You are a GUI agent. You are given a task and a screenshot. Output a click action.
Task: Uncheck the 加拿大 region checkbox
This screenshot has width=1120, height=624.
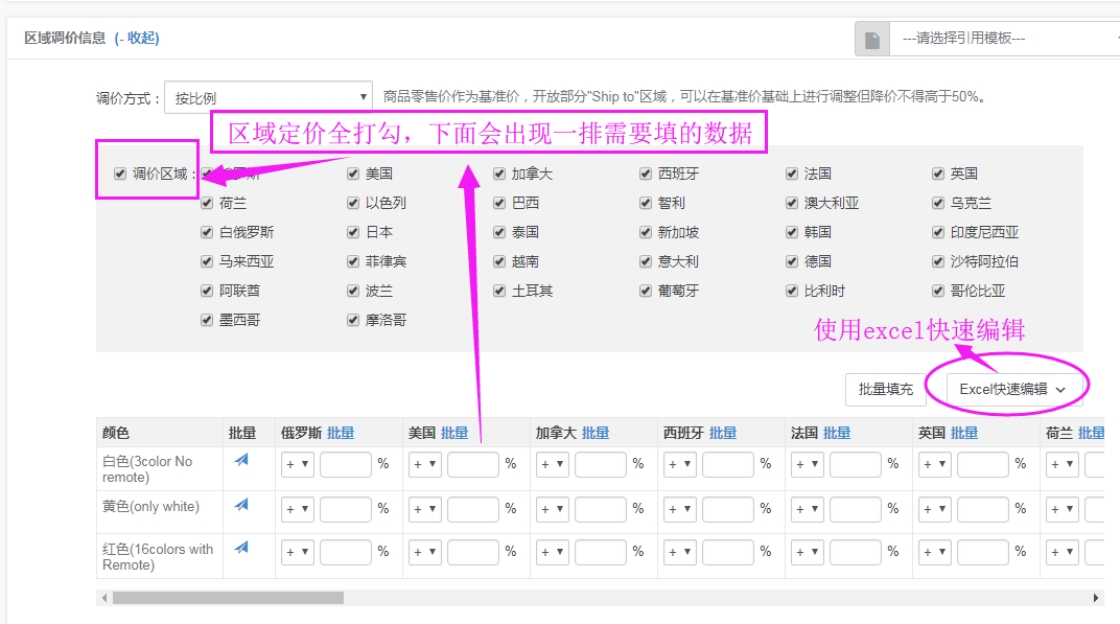pos(499,173)
